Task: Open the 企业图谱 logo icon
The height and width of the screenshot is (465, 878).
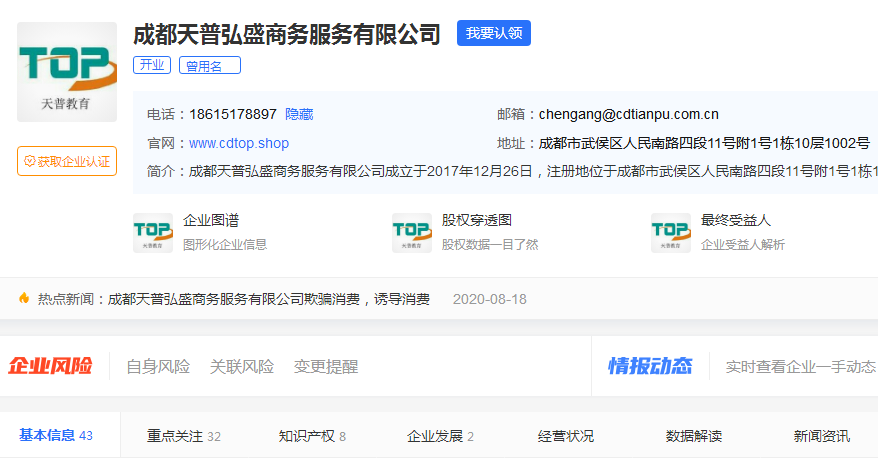Action: 153,232
